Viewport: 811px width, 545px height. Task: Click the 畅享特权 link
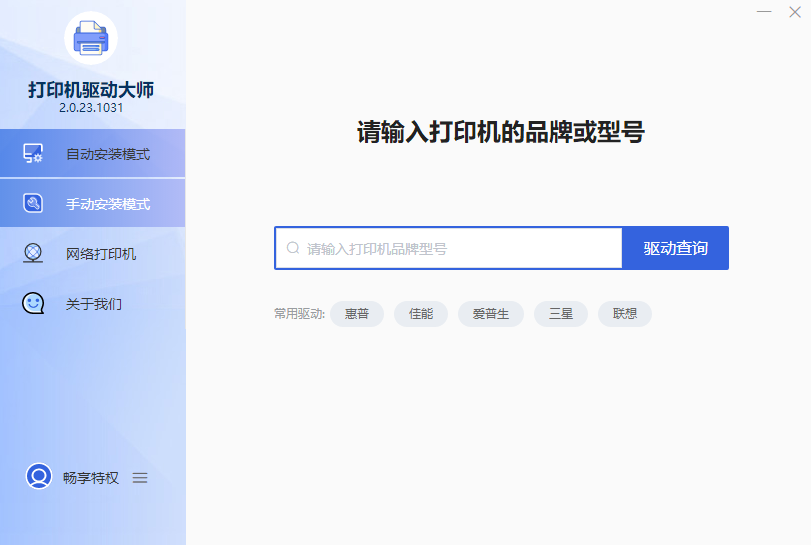(x=91, y=478)
